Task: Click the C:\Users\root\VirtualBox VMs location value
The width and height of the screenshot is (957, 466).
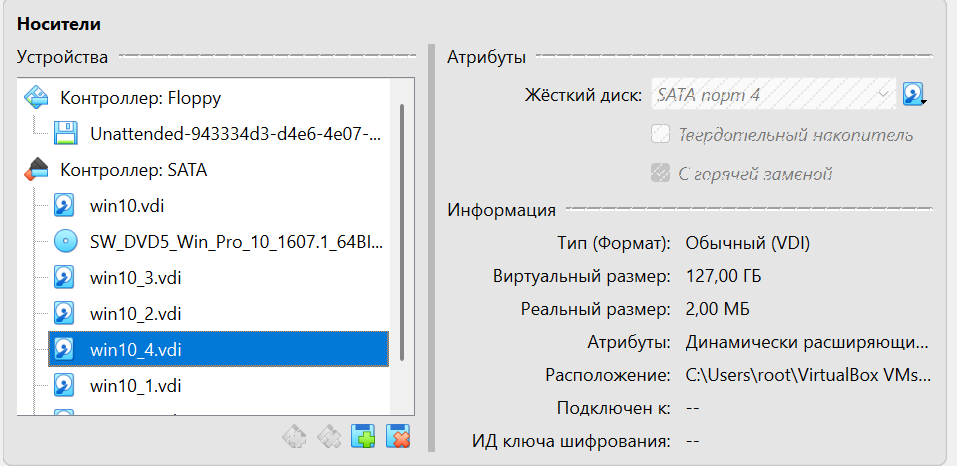Action: 809,375
